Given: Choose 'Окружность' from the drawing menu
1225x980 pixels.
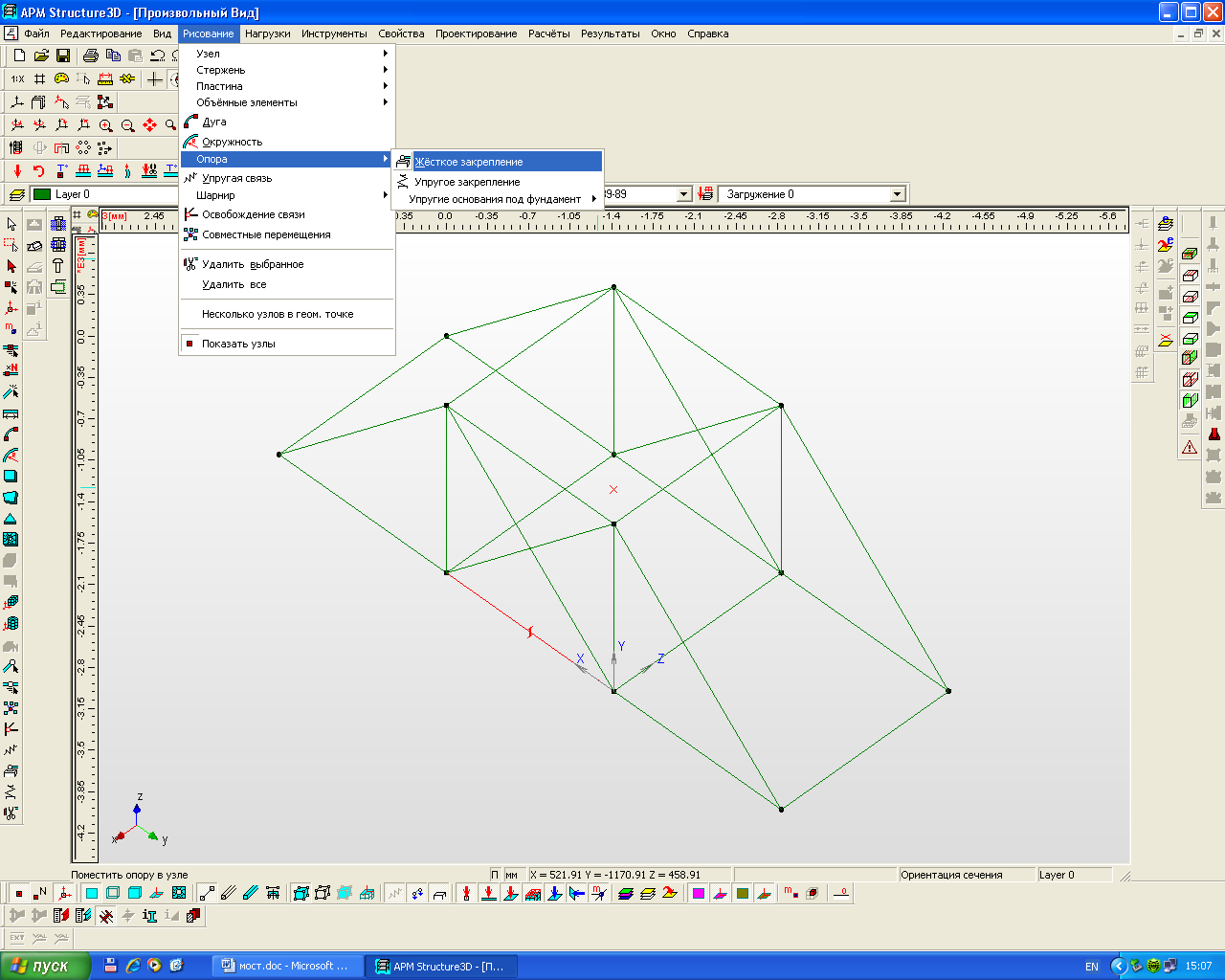Looking at the screenshot, I should coord(287,142).
